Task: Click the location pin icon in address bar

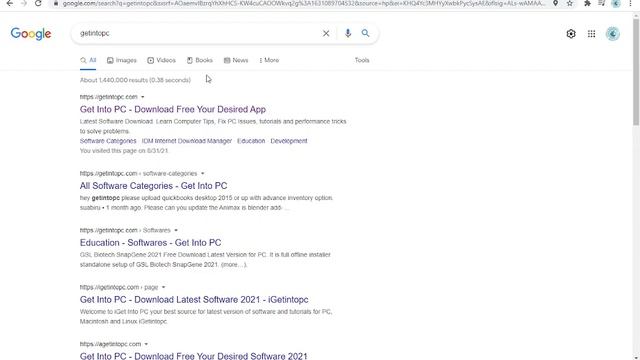Action: pyautogui.click(x=556, y=3)
